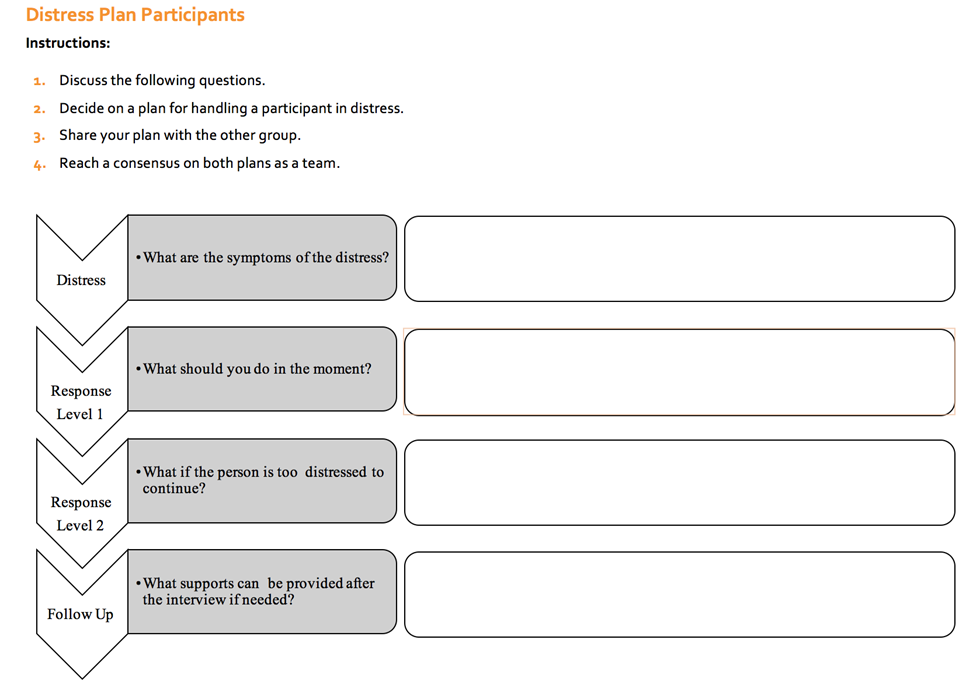Select the 'What if the person' gray box
The width and height of the screenshot is (966, 689).
[262, 481]
